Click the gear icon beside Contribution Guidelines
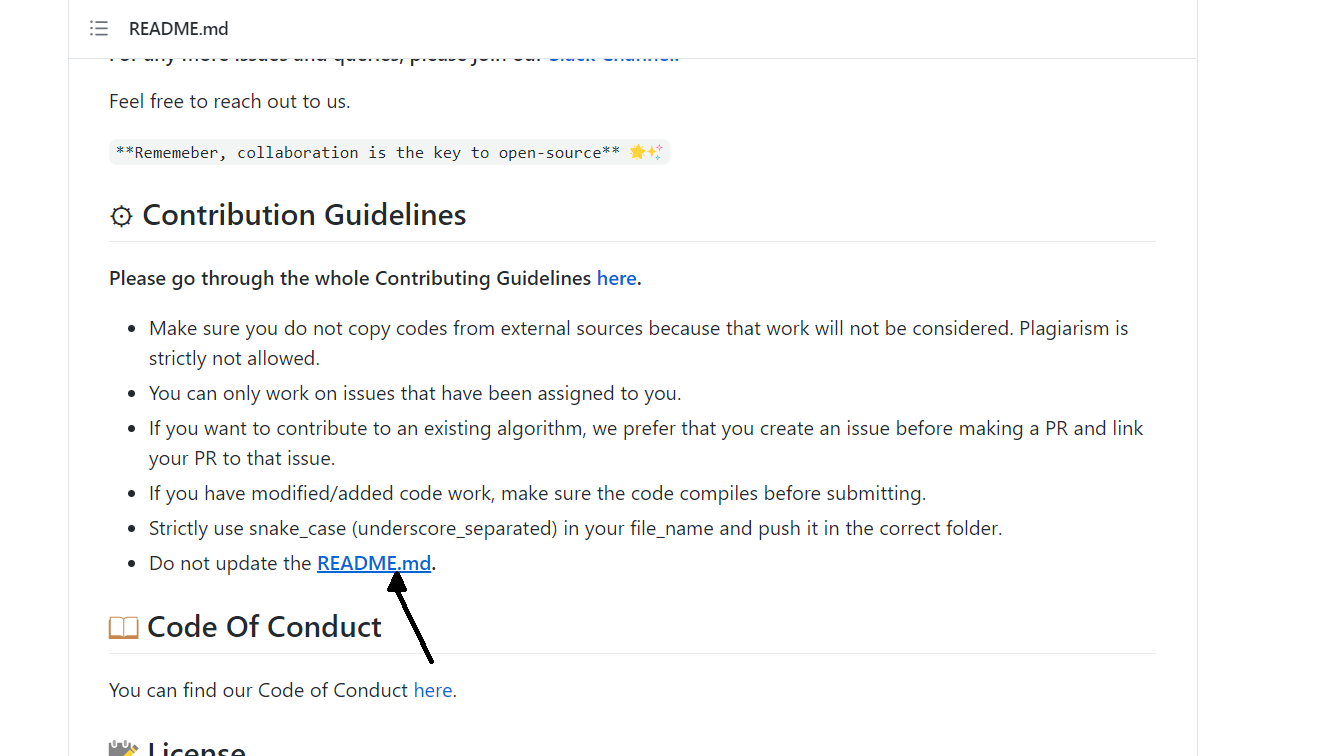This screenshot has width=1344, height=756. point(121,215)
